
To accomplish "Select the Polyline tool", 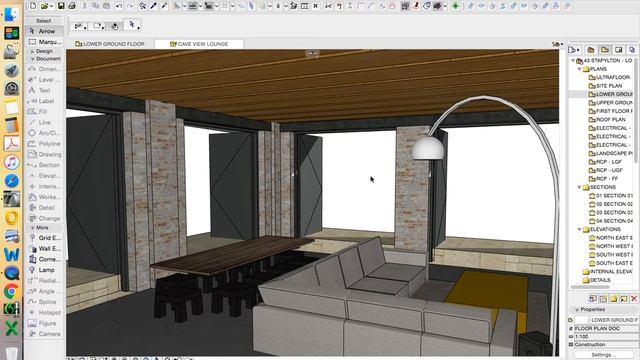I will click(x=44, y=144).
